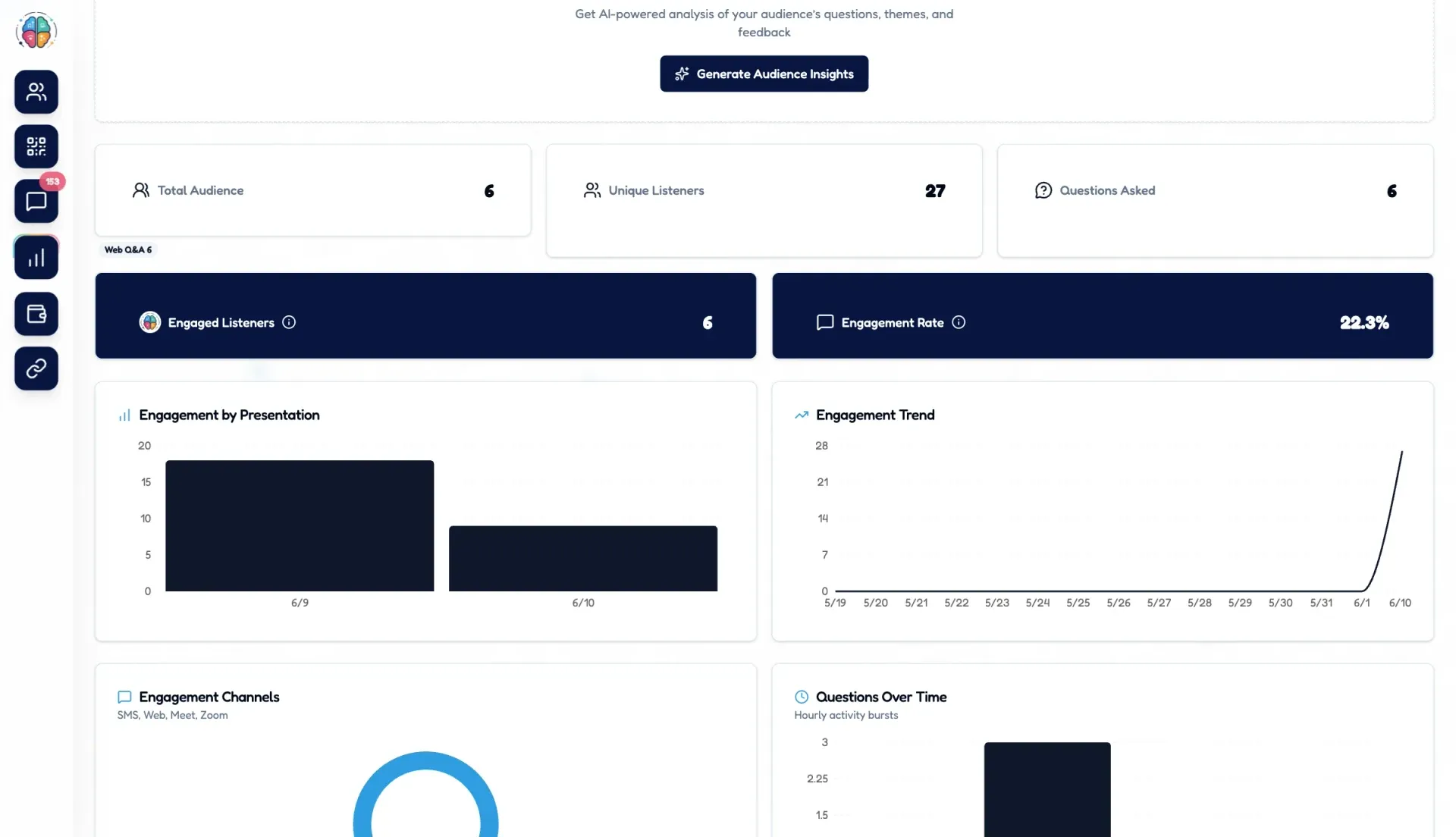Click Hourly activity bursts subtitle
Image resolution: width=1456 pixels, height=837 pixels.
point(846,715)
